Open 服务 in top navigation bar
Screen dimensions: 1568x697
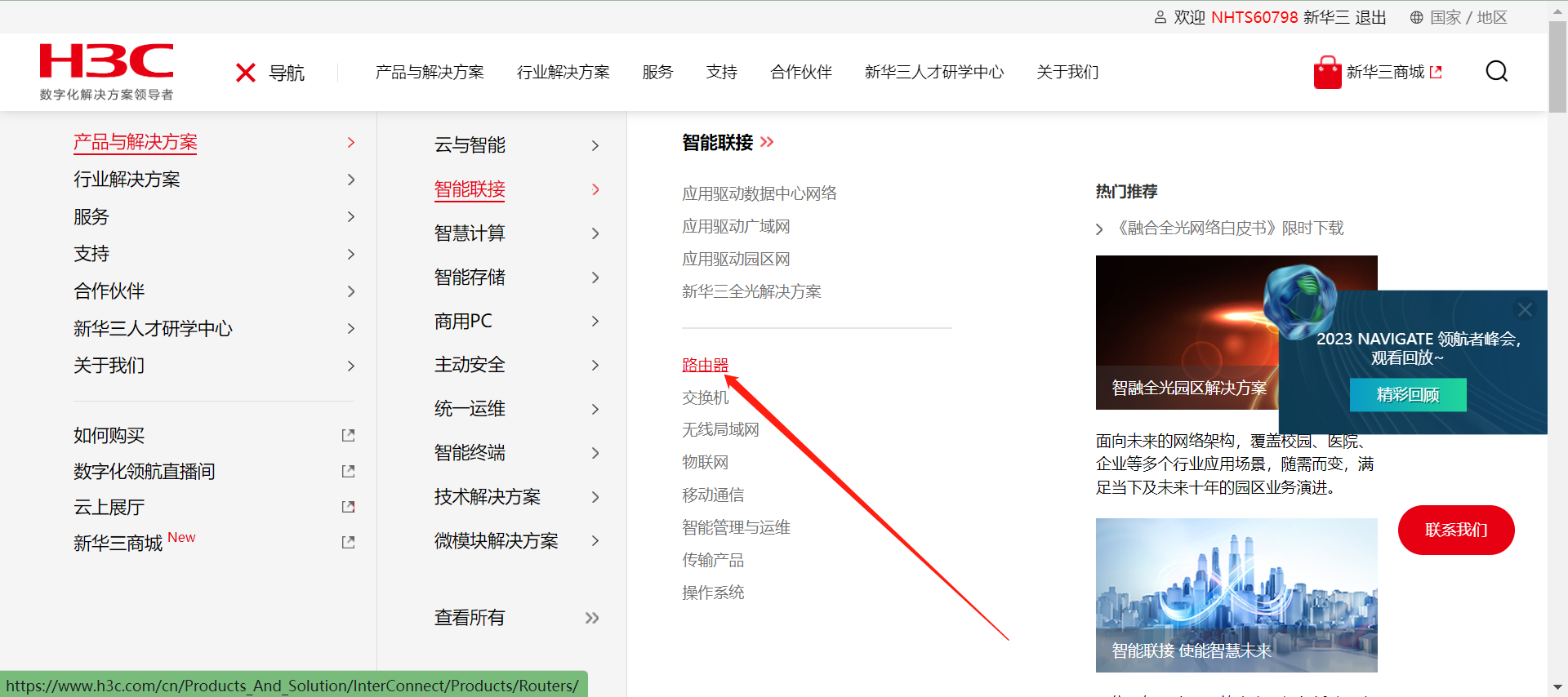click(657, 72)
